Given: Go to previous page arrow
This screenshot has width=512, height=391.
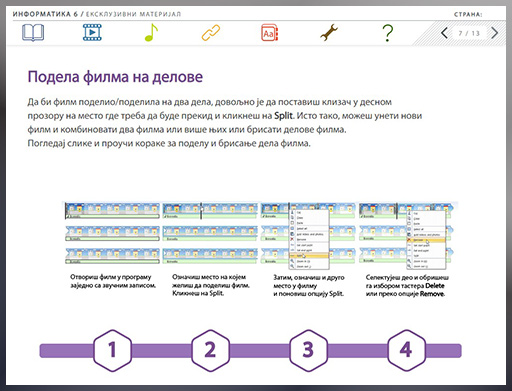Looking at the screenshot, I should tap(444, 33).
